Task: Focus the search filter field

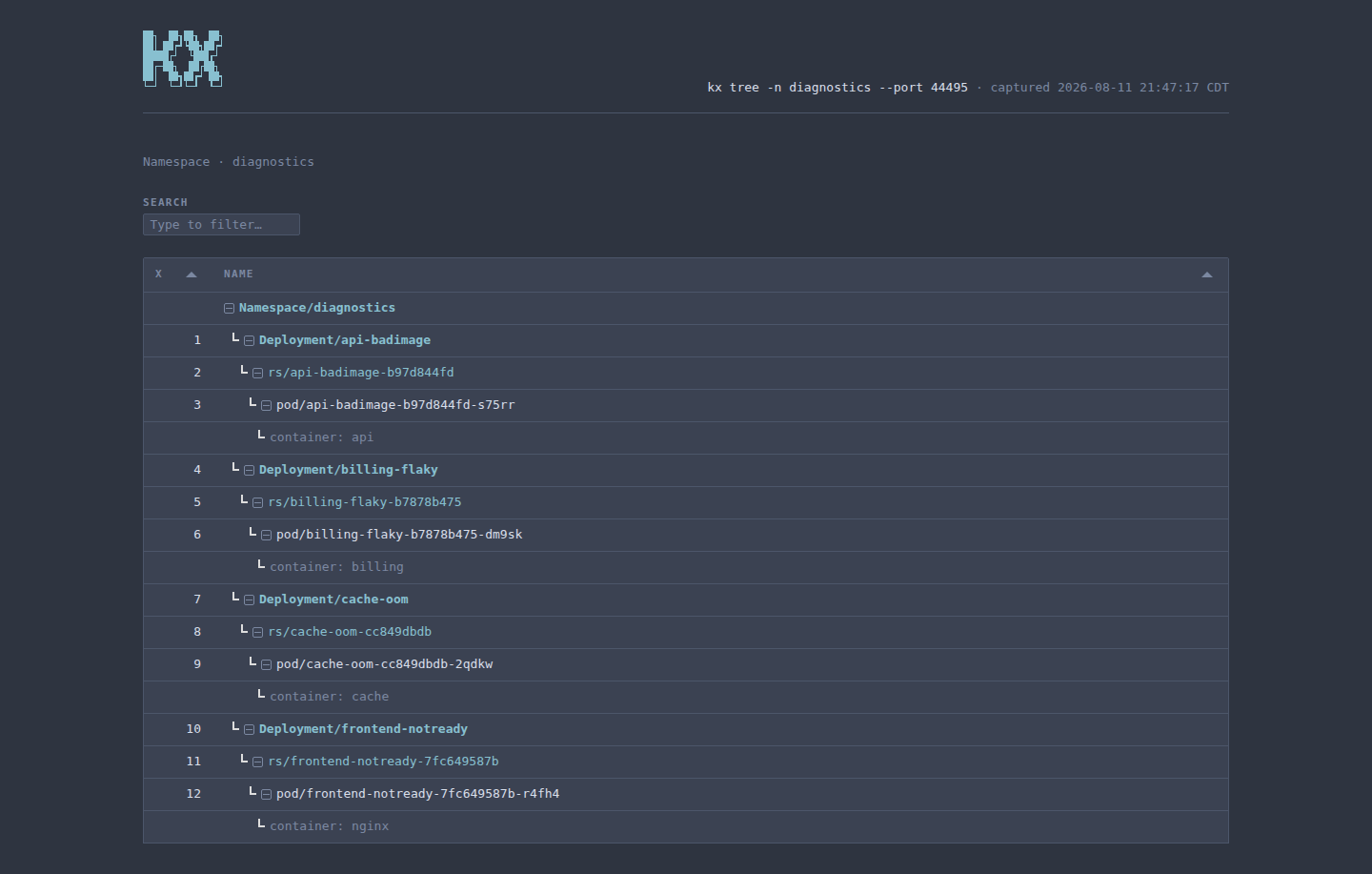Action: point(221,224)
